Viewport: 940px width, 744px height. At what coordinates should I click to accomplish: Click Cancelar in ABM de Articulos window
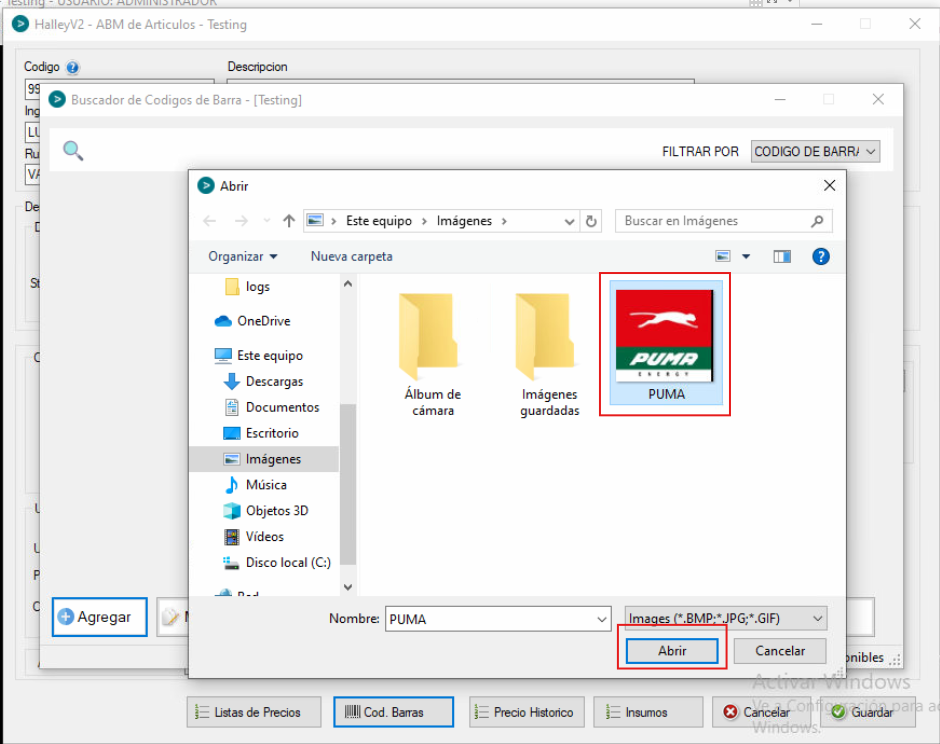pos(760,712)
